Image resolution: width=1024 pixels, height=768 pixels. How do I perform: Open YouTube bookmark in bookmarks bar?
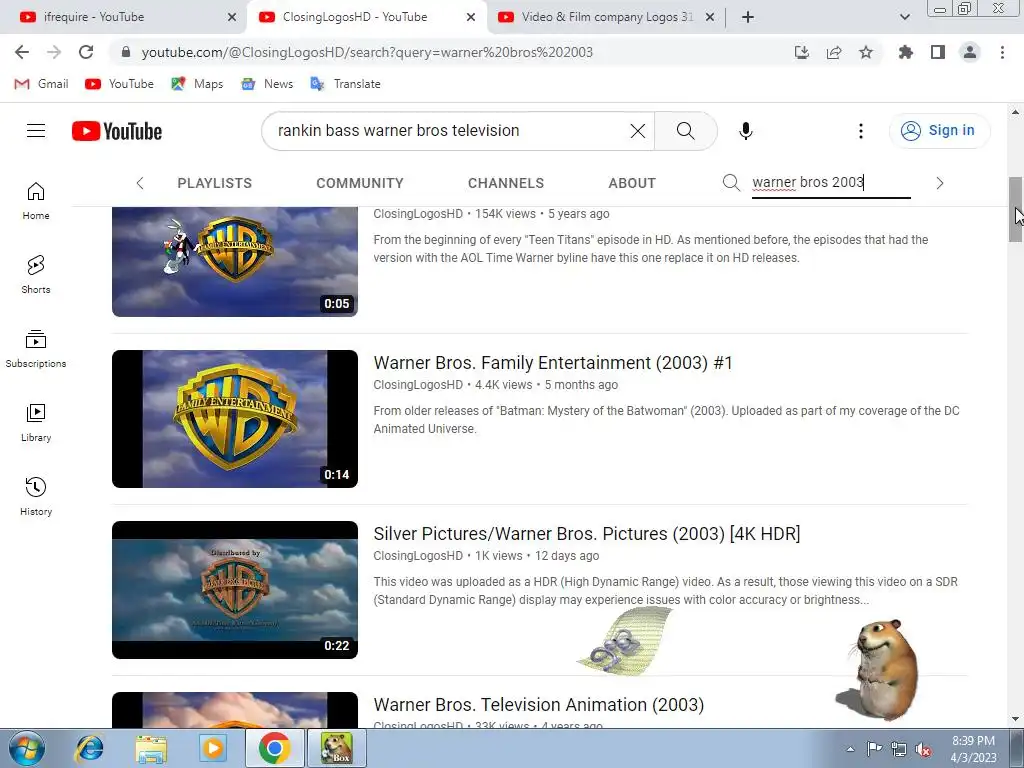[120, 84]
